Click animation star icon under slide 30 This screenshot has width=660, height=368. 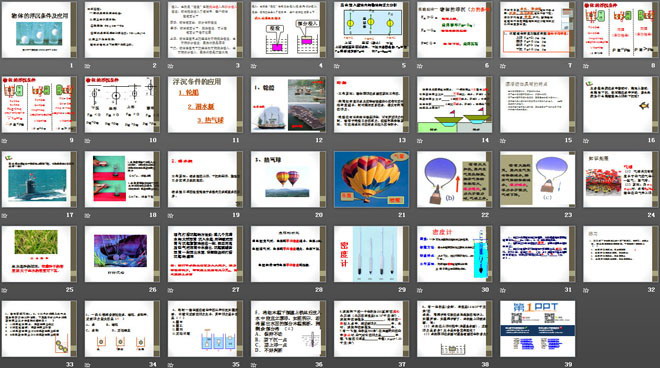420,290
